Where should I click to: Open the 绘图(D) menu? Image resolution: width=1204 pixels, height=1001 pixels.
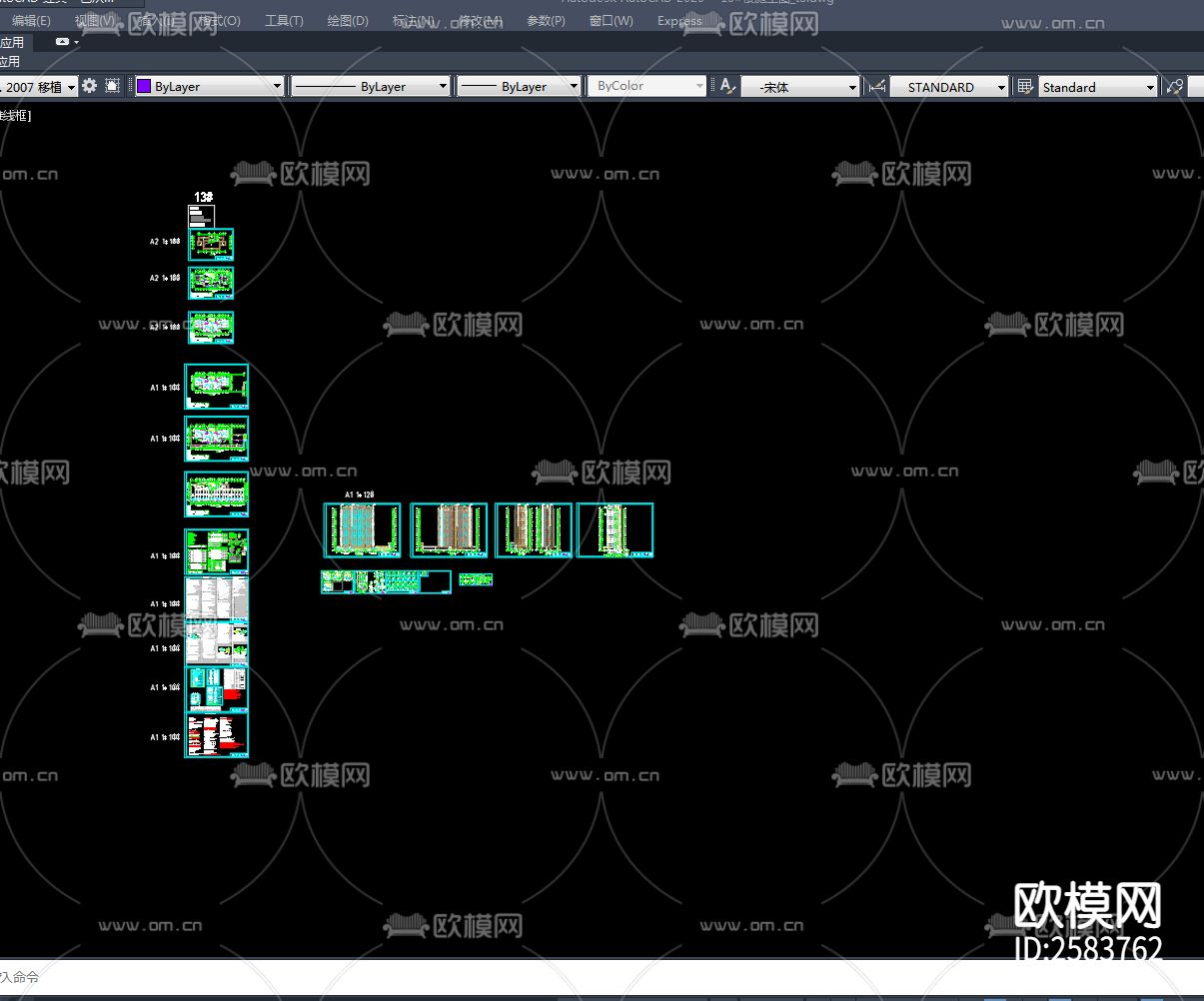[347, 21]
